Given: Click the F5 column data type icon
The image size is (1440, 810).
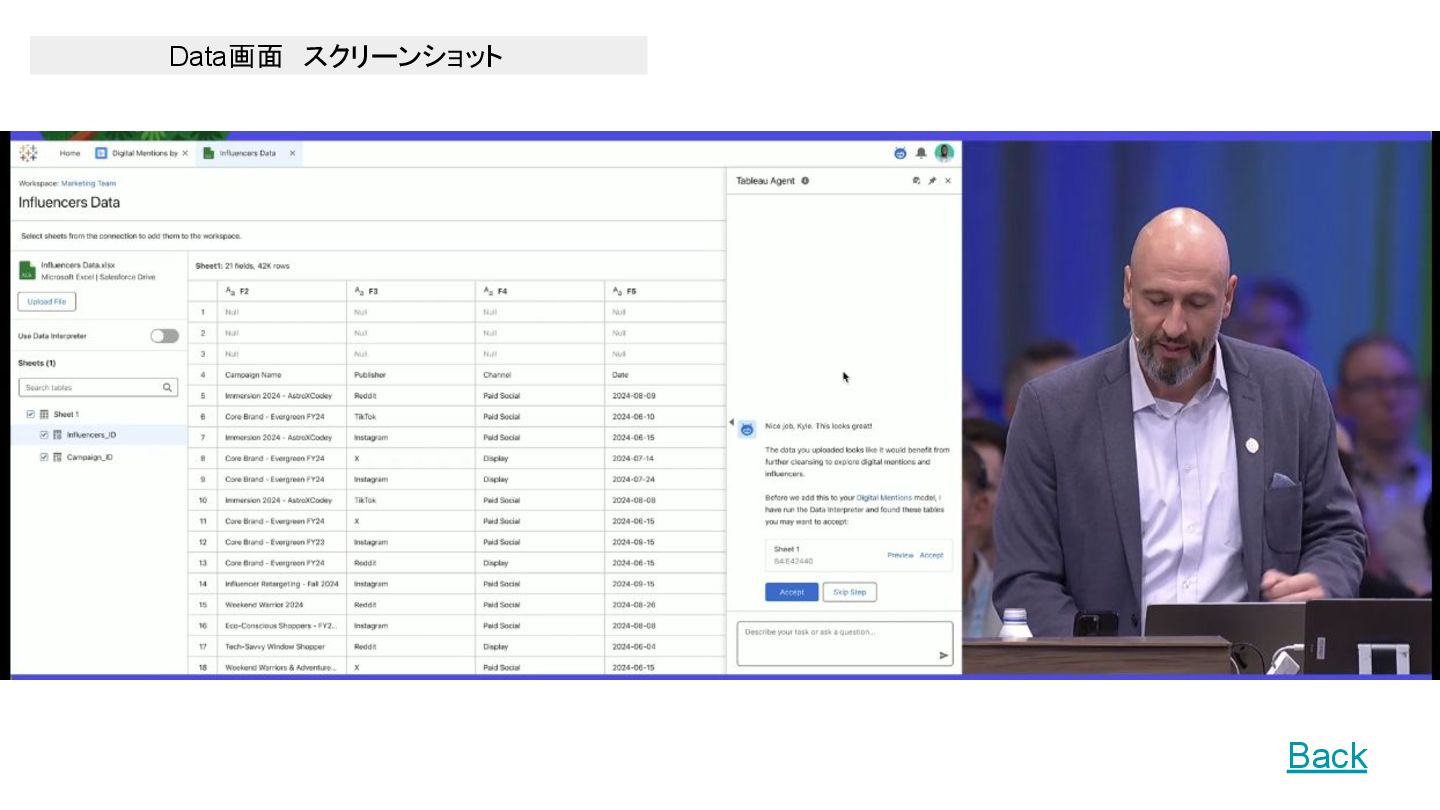Looking at the screenshot, I should pyautogui.click(x=617, y=292).
